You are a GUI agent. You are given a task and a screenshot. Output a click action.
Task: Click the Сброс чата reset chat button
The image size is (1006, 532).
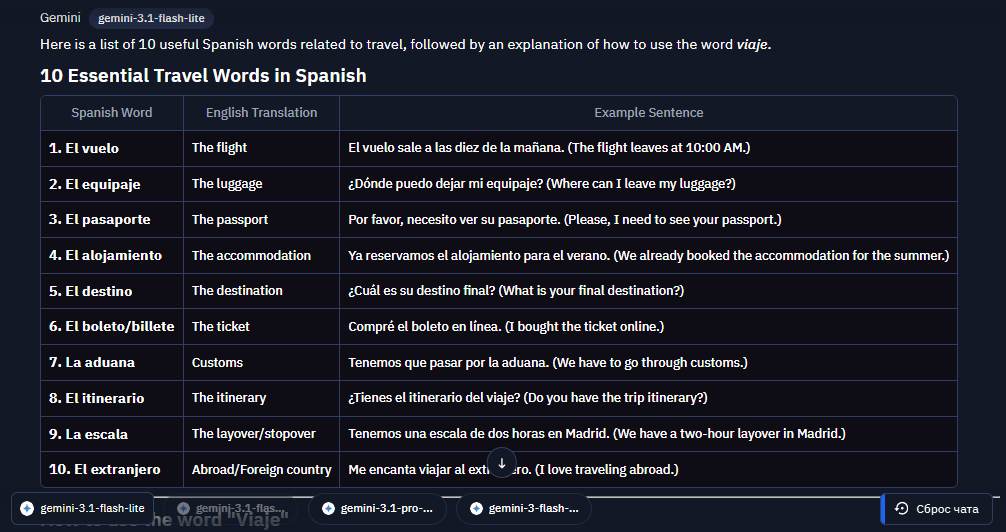pos(937,508)
